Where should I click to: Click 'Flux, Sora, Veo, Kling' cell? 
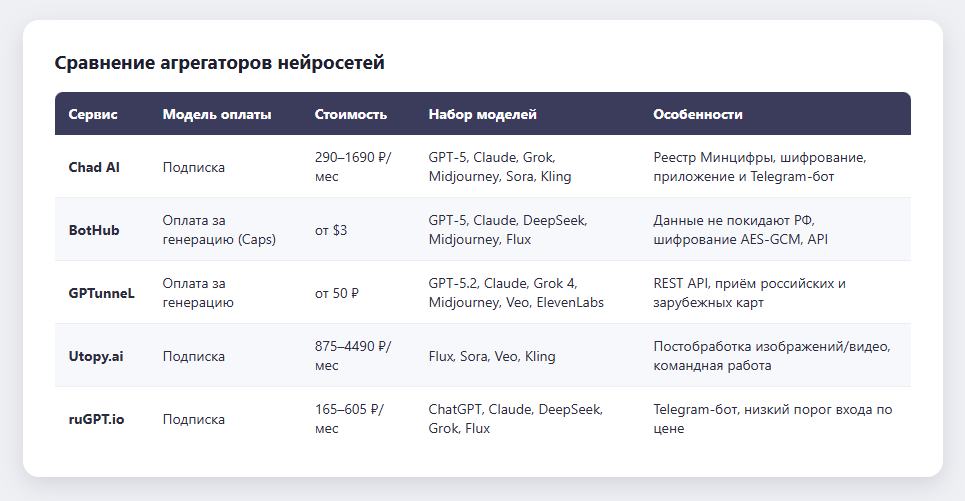pos(492,356)
